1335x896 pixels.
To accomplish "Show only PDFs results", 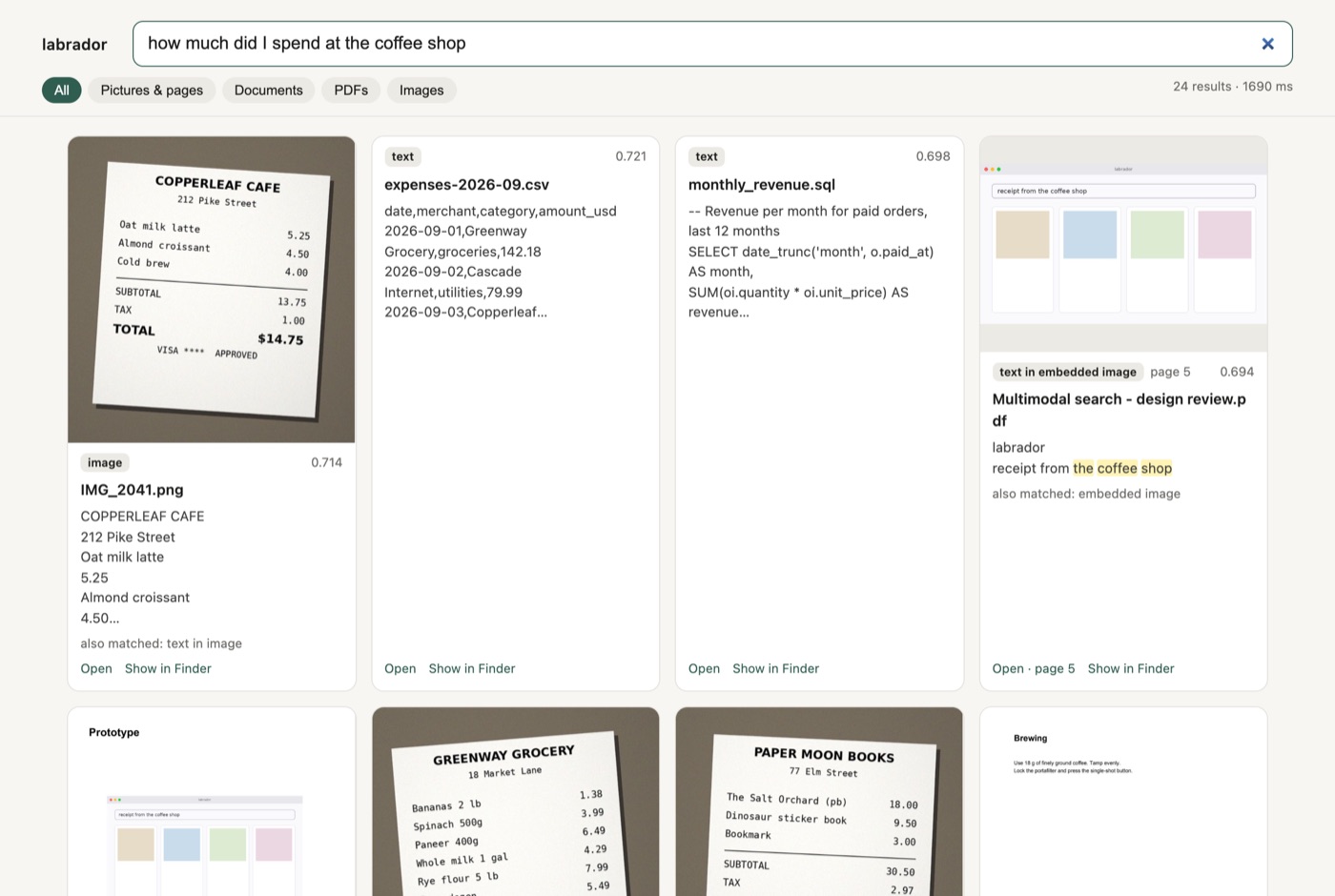I will [351, 91].
